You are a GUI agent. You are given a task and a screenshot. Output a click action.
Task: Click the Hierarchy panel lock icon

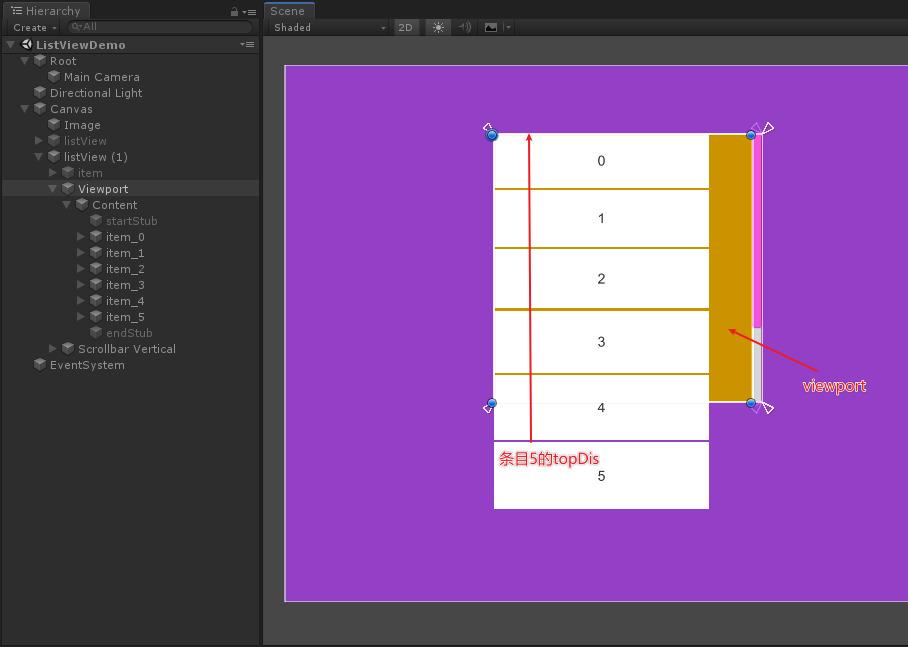(234, 11)
